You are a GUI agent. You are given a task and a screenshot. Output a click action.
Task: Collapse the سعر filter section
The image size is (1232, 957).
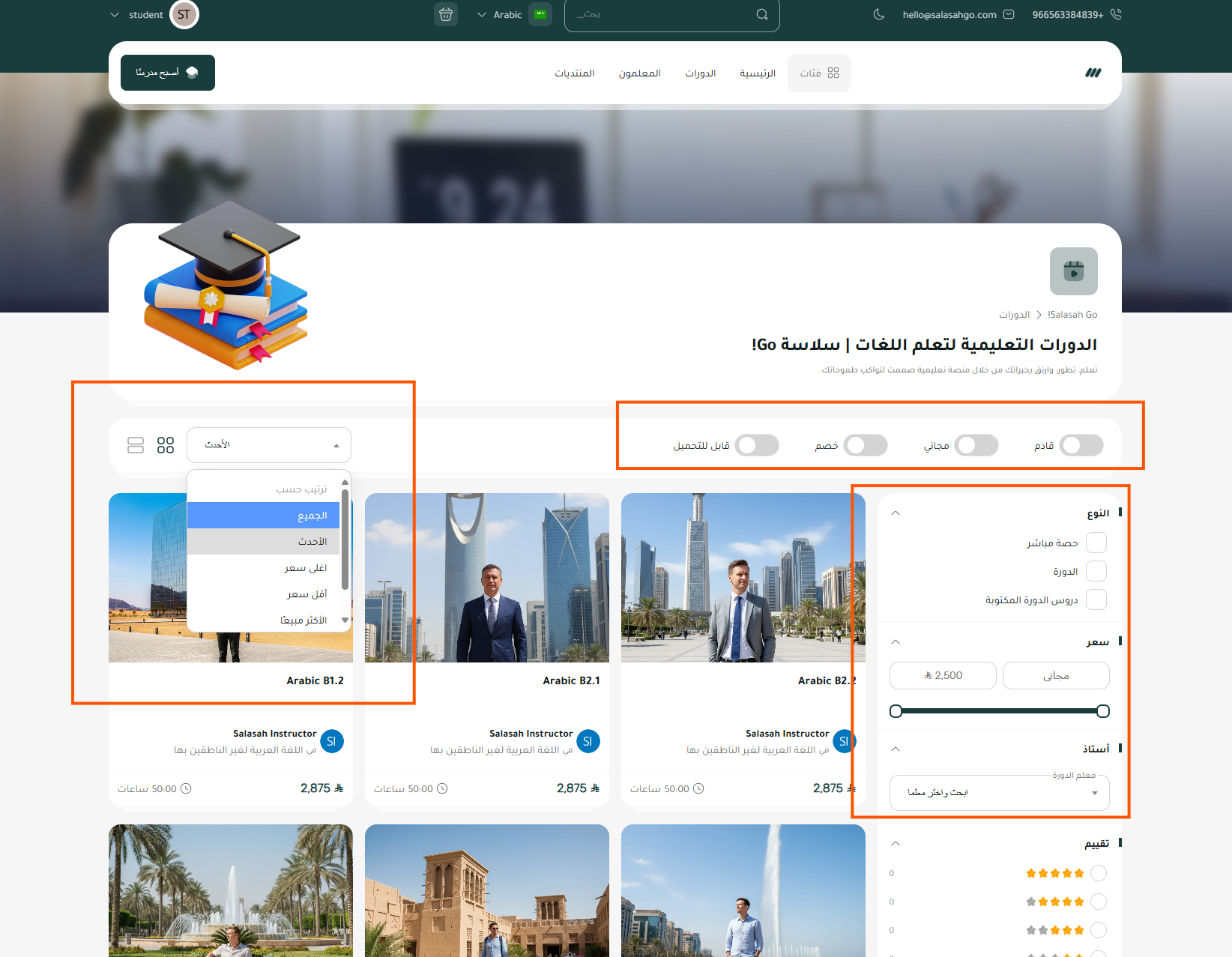(895, 641)
